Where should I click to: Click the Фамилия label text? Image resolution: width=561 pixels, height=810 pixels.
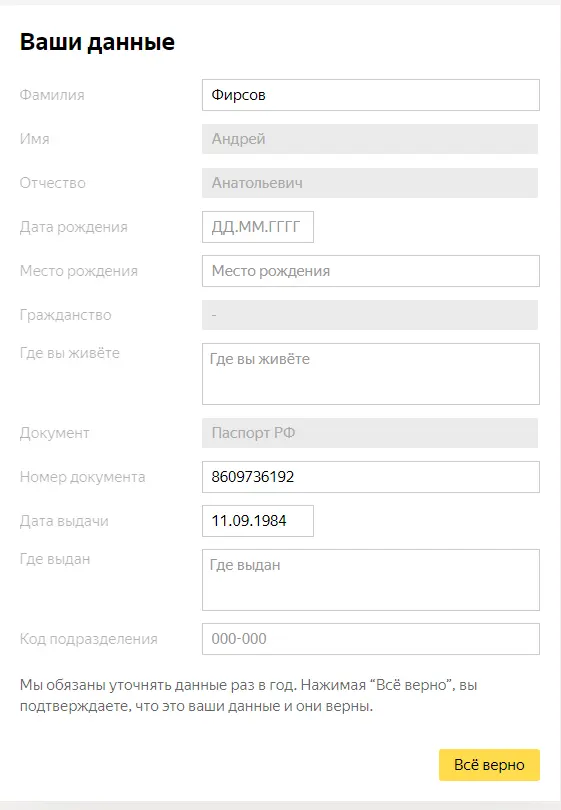tap(52, 95)
